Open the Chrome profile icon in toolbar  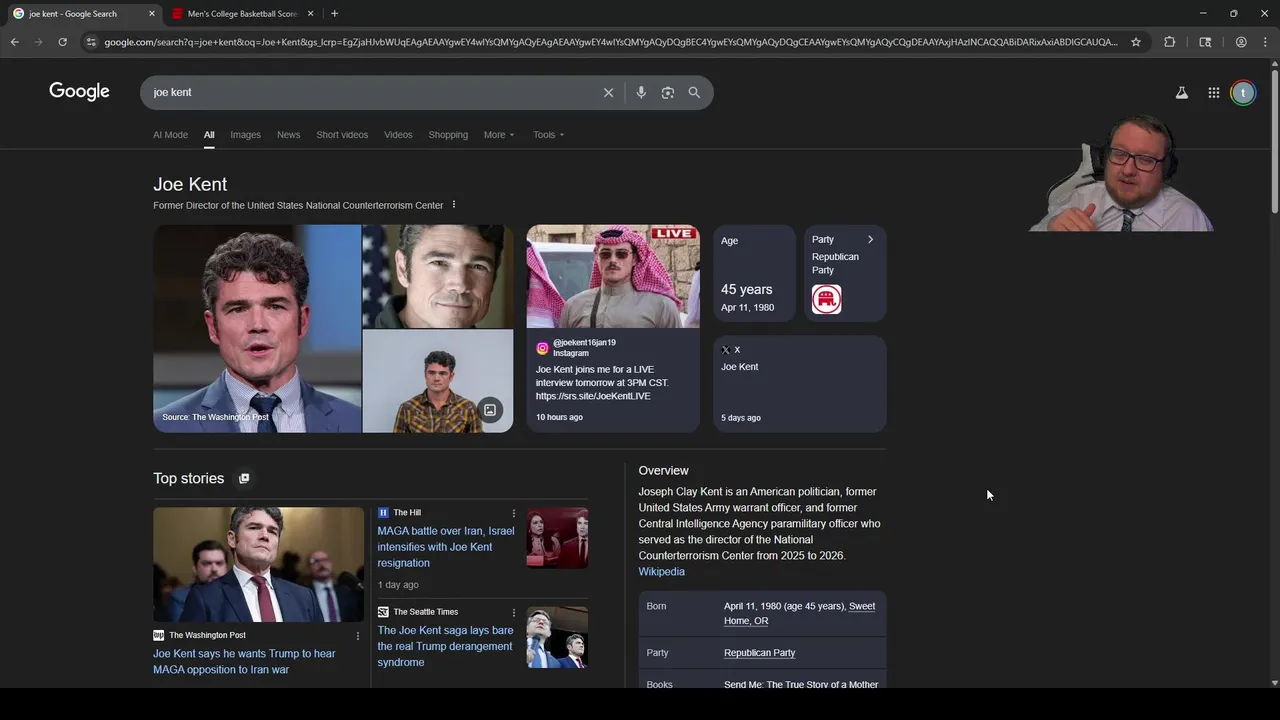click(x=1241, y=42)
